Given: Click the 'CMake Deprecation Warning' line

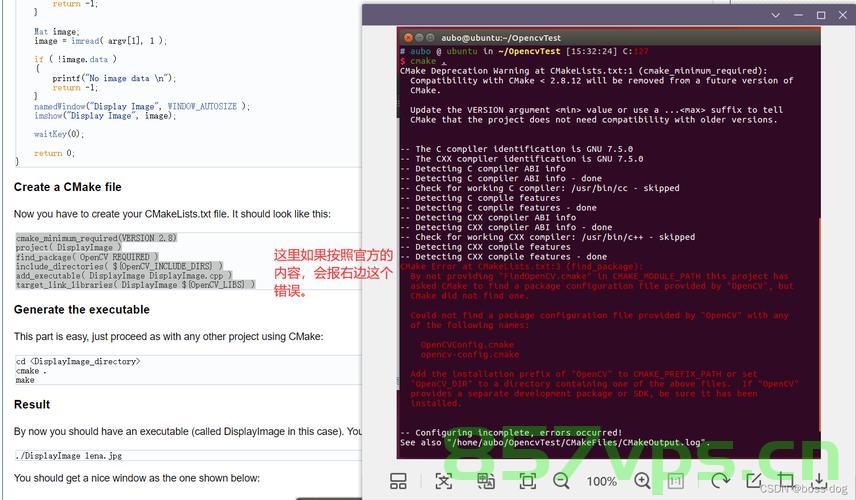Looking at the screenshot, I should [x=584, y=71].
